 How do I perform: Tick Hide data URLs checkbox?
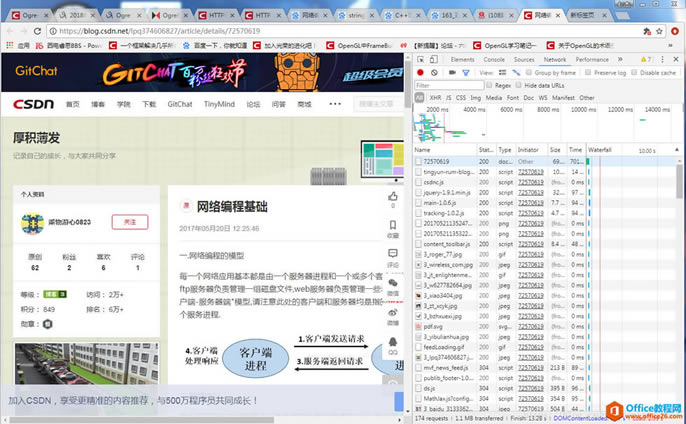tap(518, 85)
